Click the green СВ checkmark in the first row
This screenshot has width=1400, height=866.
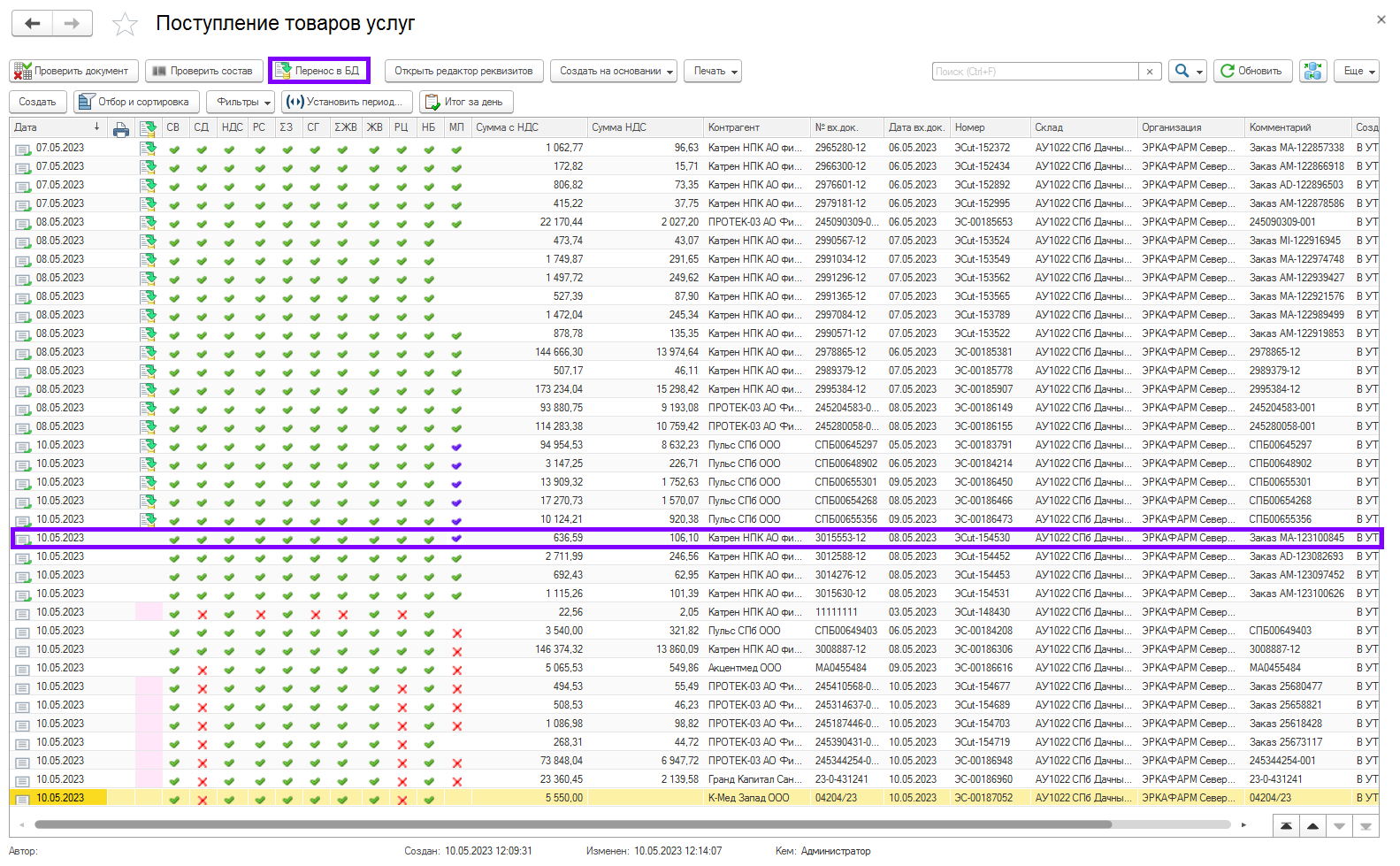click(174, 149)
